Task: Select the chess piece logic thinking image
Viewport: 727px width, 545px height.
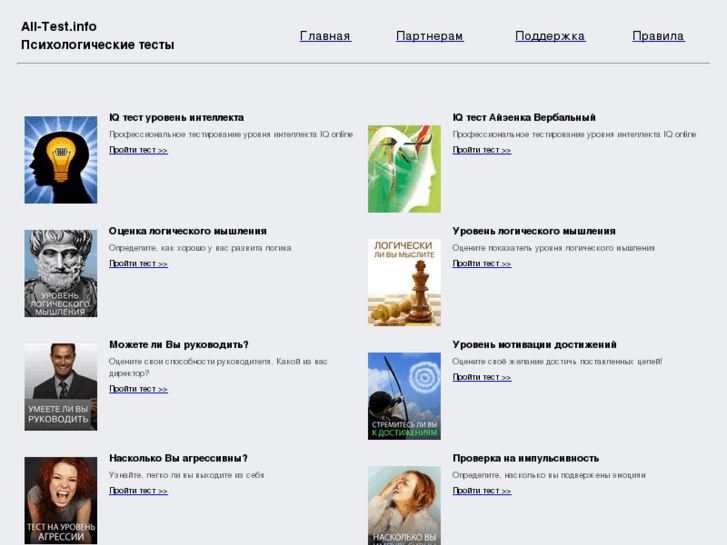Action: tap(404, 281)
